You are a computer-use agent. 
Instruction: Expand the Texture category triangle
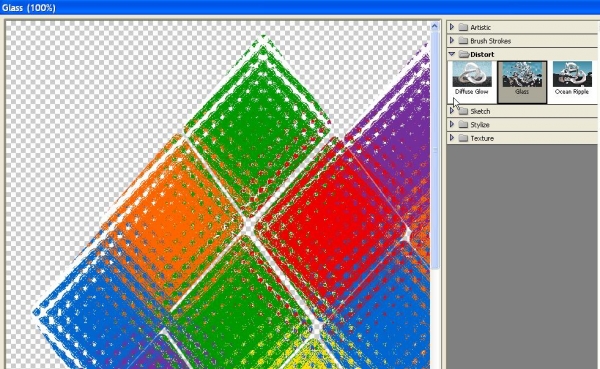click(452, 138)
